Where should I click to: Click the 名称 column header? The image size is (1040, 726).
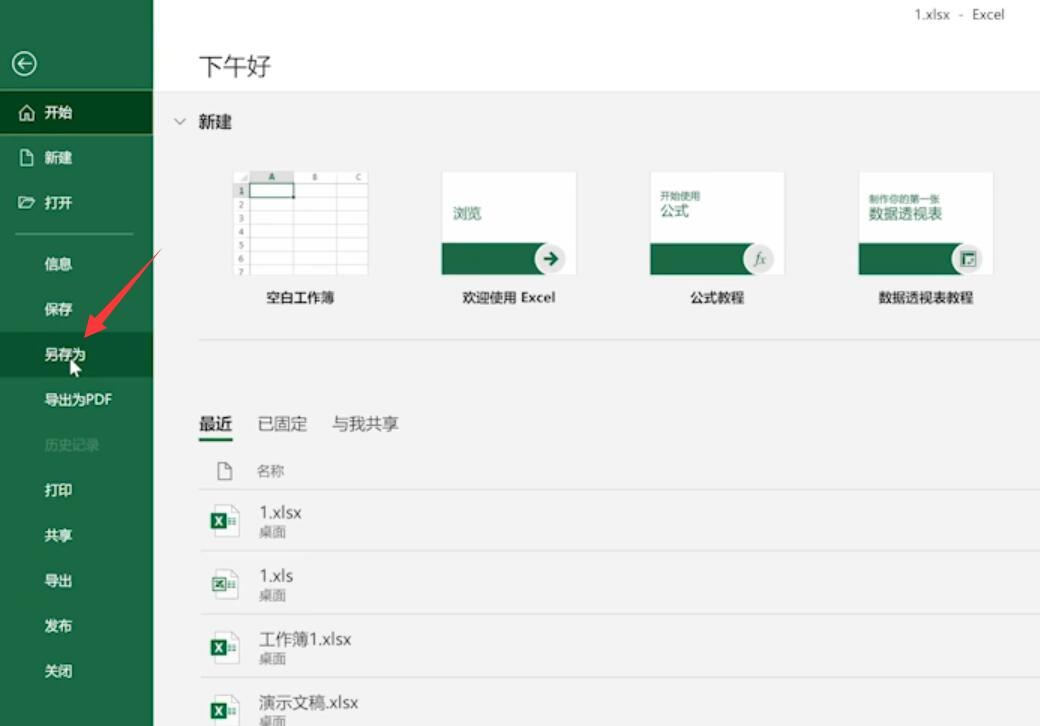271,471
